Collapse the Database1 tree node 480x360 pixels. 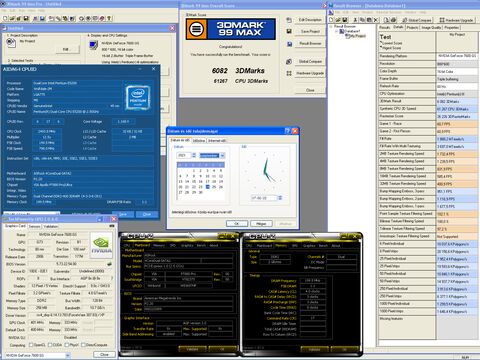point(336,31)
